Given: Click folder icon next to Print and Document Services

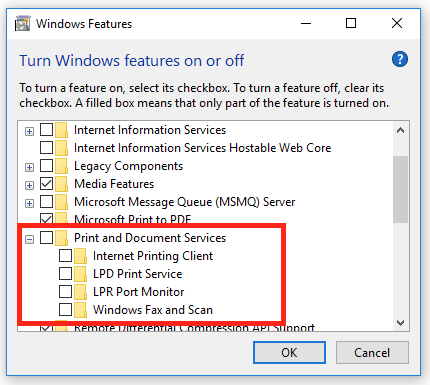Looking at the screenshot, I should point(61,238).
